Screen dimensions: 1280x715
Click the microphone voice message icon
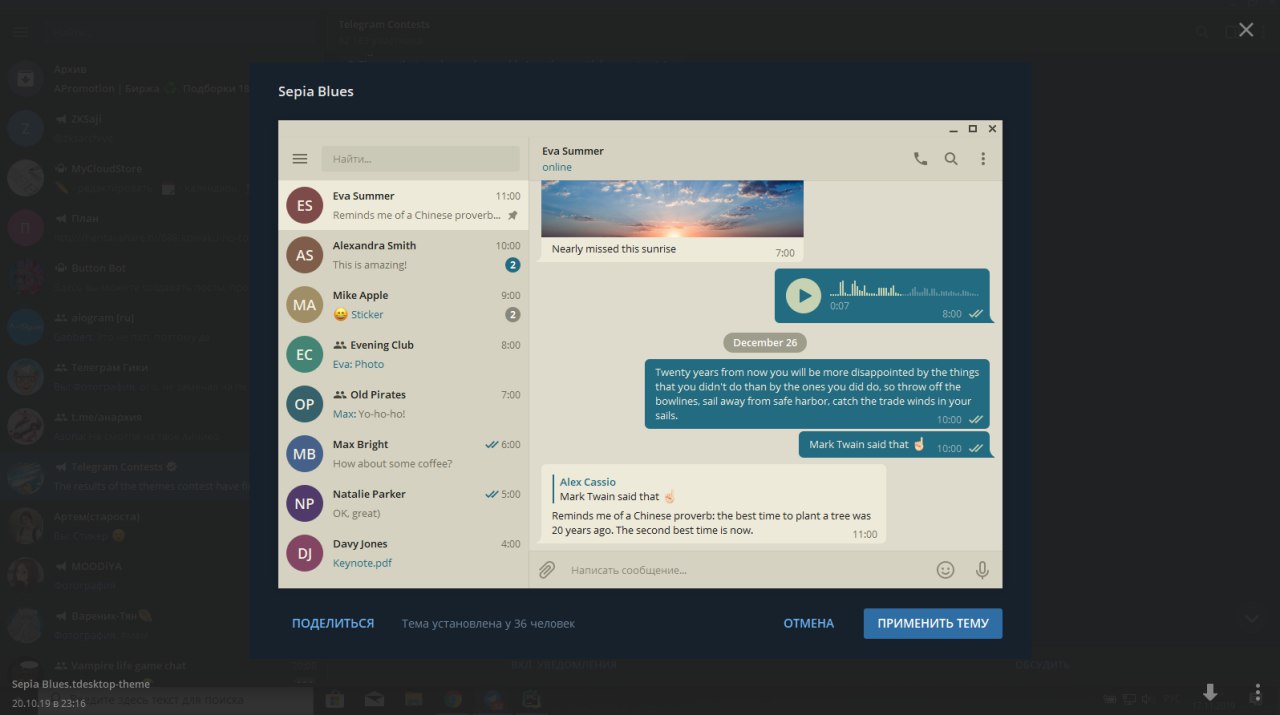(x=982, y=570)
